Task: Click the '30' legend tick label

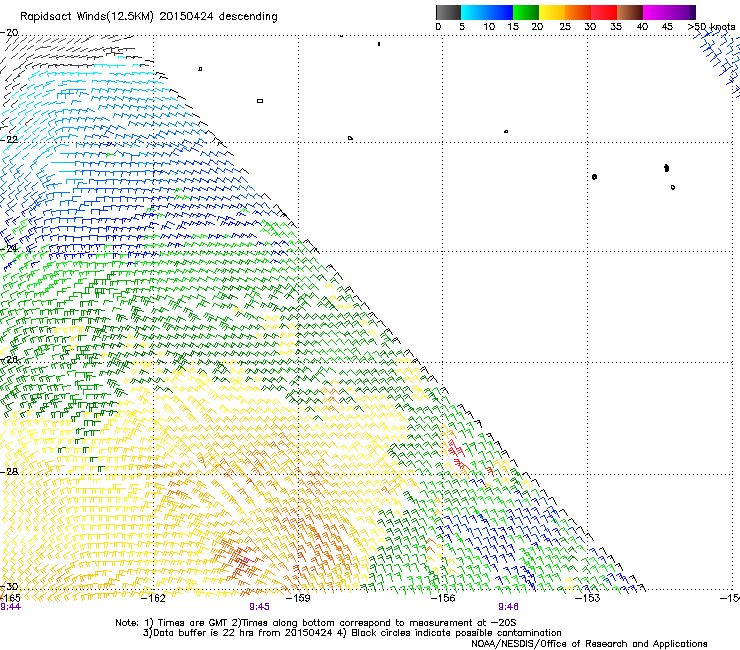Action: pos(590,27)
